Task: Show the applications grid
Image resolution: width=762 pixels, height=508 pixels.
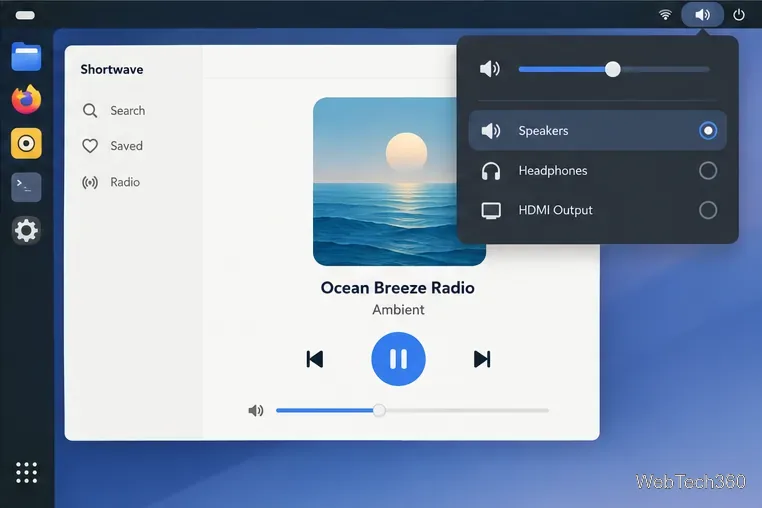Action: click(26, 473)
